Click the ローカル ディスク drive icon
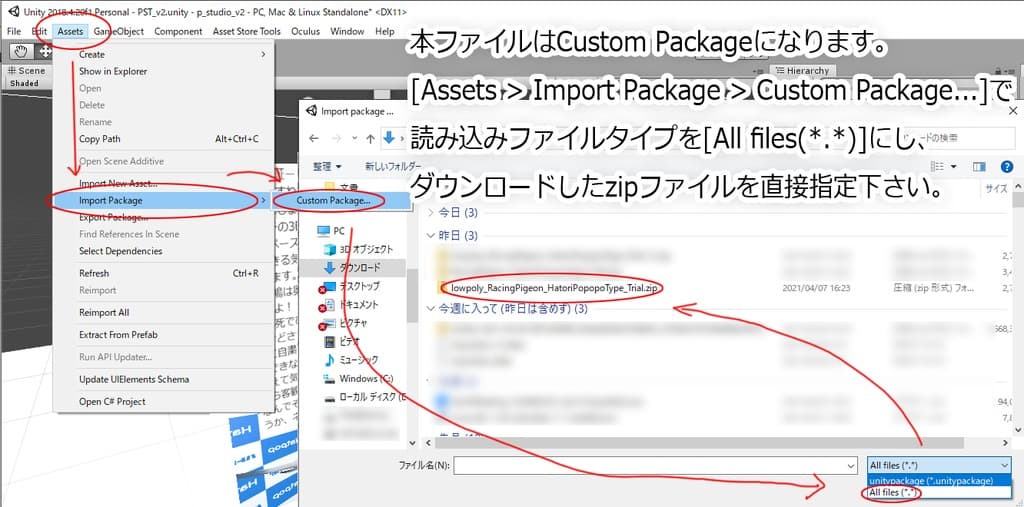Image resolution: width=1024 pixels, height=507 pixels. [x=330, y=397]
